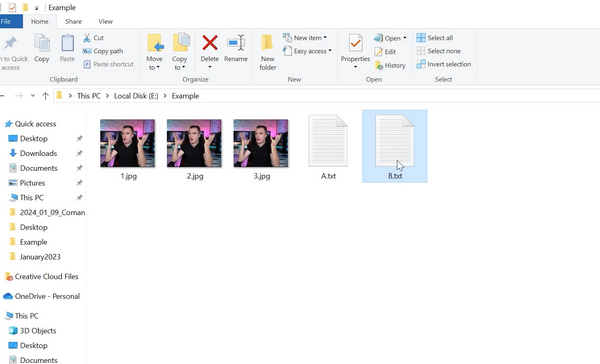Click the Properties icon
Screen dimensions: 600x364
[355, 43]
